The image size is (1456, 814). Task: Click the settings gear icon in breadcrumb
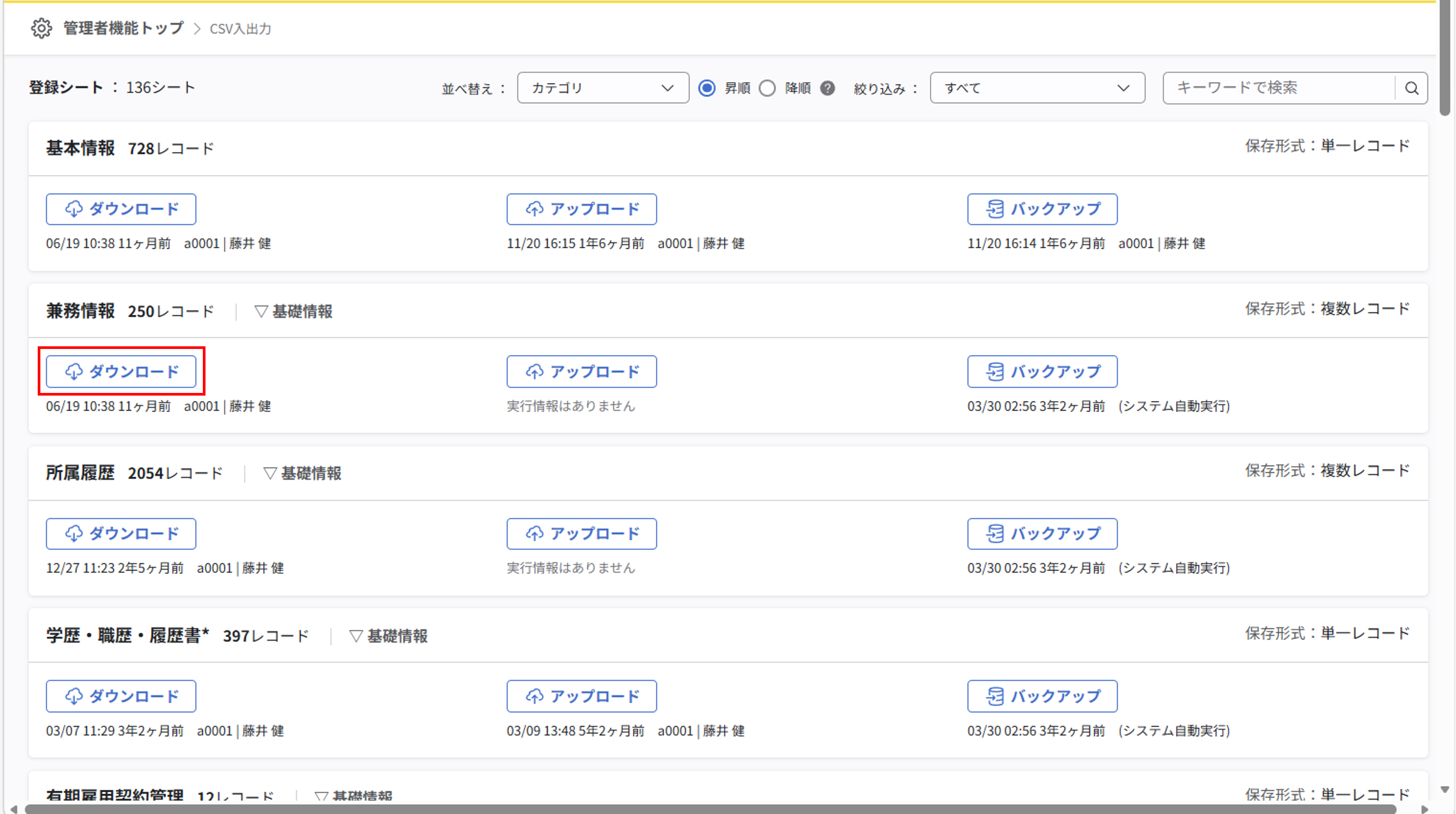tap(41, 28)
